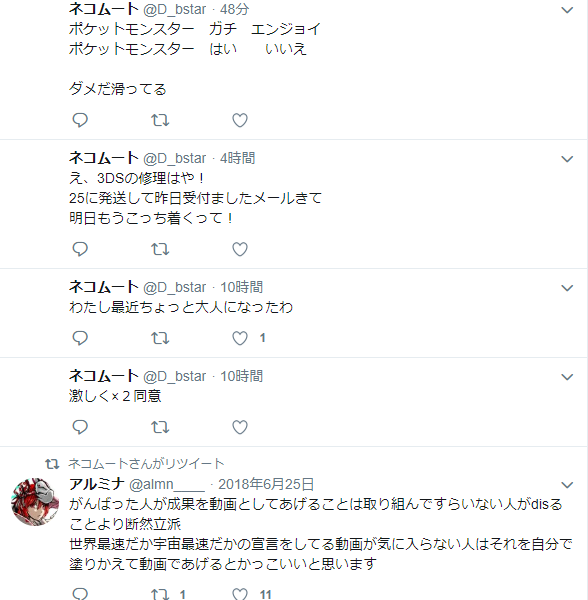Expand the options chevron for 大人になったわ tweet
Image resolution: width=588 pixels, height=600 pixels.
click(x=567, y=288)
